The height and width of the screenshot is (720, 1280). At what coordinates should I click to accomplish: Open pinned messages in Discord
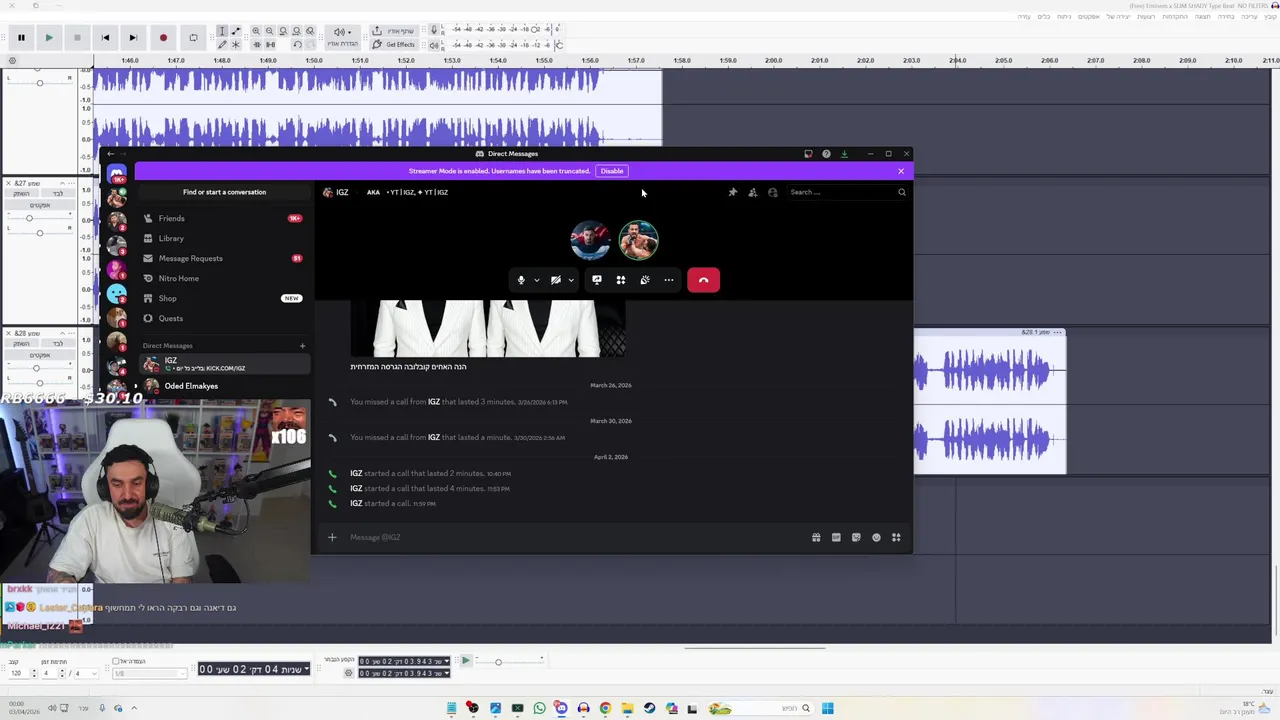732,192
